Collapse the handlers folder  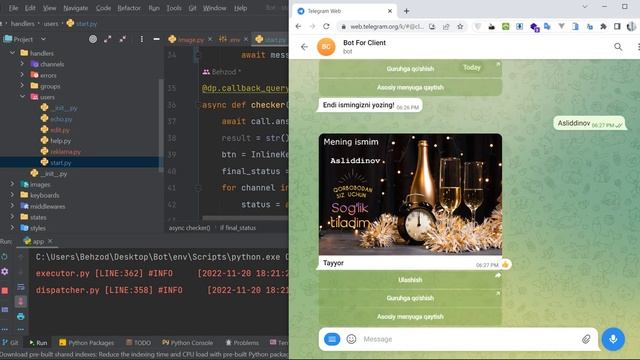tap(13, 53)
